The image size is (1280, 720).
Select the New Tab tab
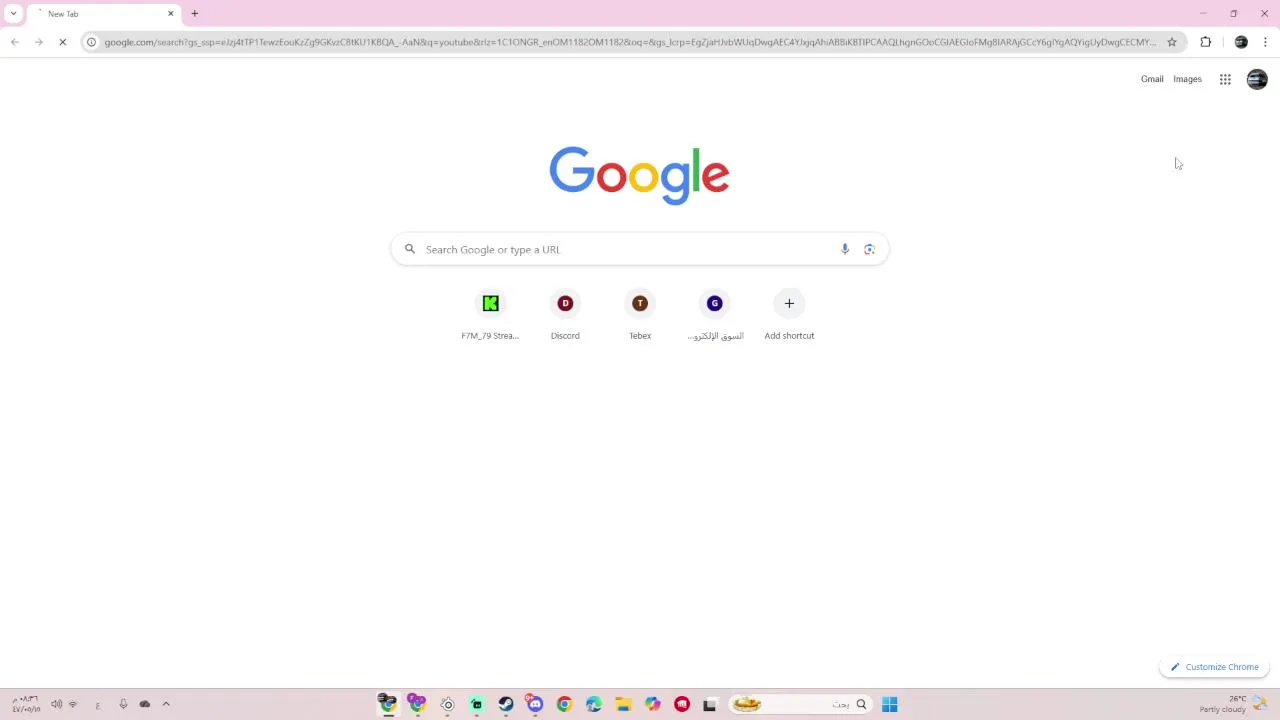pyautogui.click(x=104, y=14)
